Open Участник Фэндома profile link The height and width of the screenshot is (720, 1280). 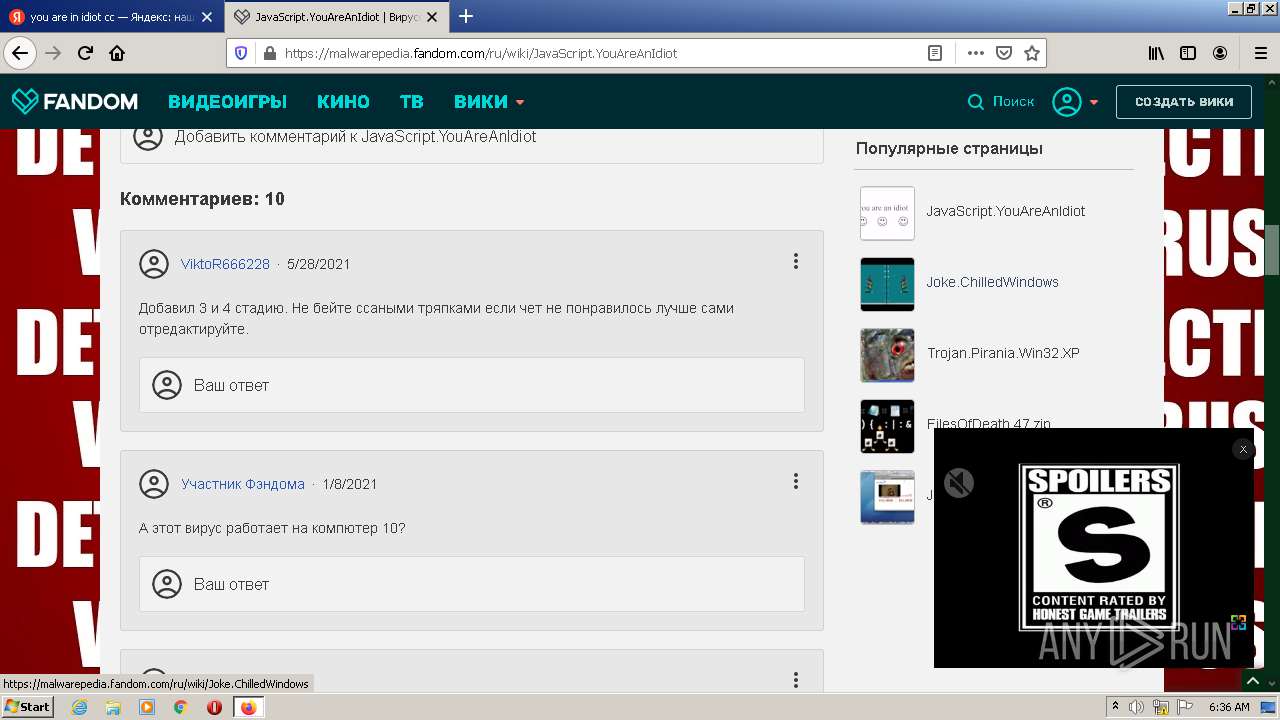(243, 484)
